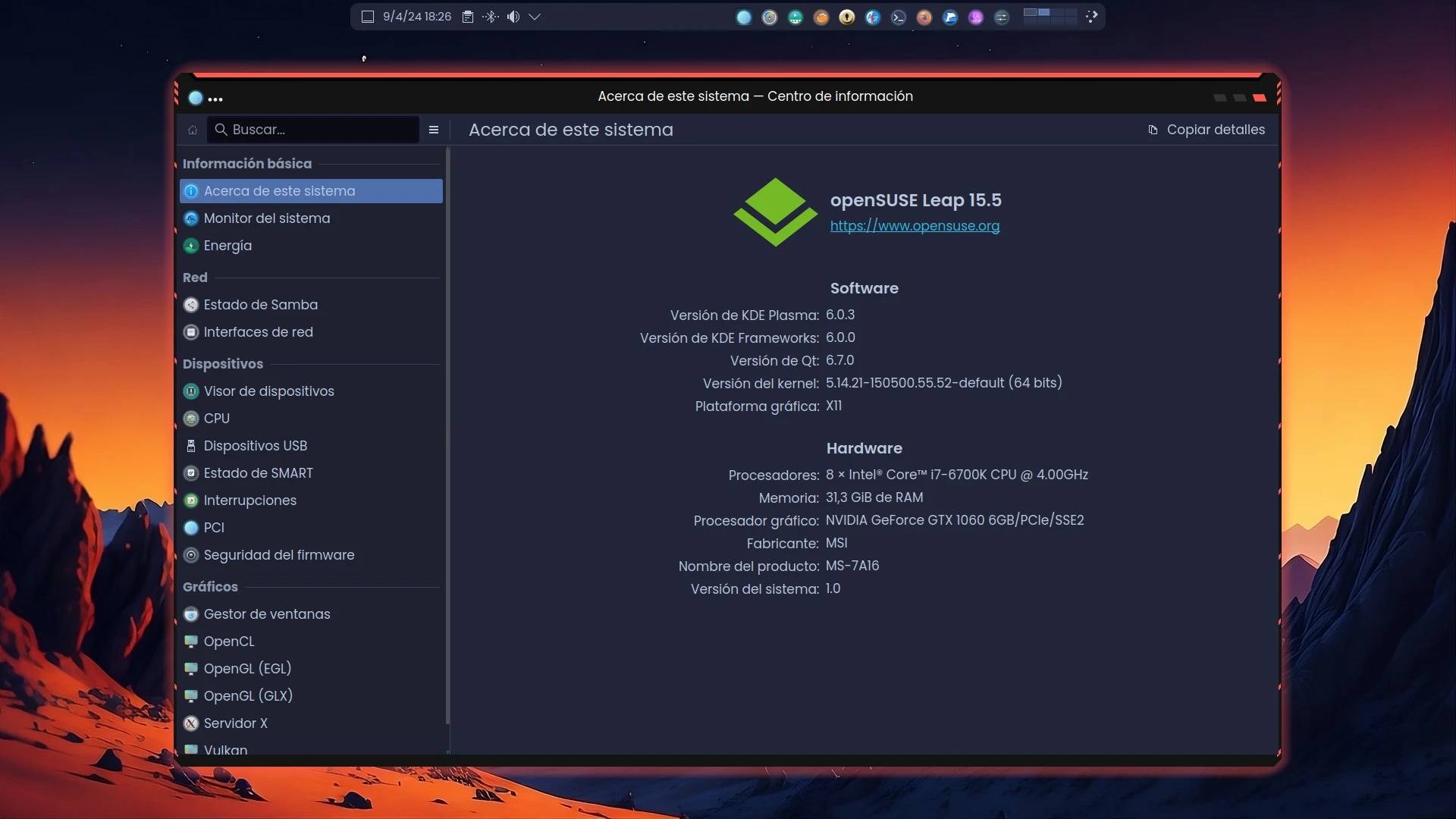Screen dimensions: 1456x819
Task: Select Monitor del sistema in the sidebar
Action: tap(267, 218)
